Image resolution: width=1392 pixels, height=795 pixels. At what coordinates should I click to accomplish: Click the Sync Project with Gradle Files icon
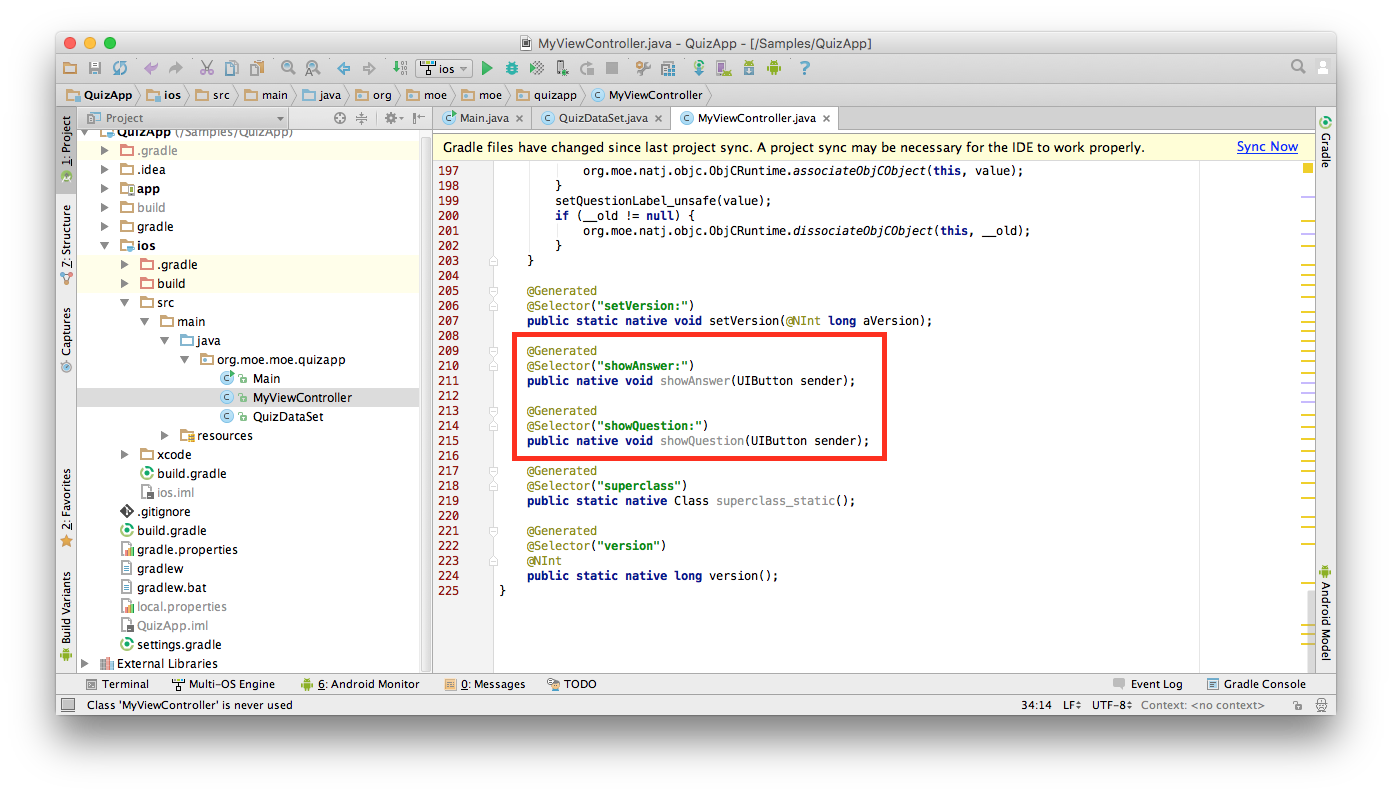pyautogui.click(x=699, y=68)
